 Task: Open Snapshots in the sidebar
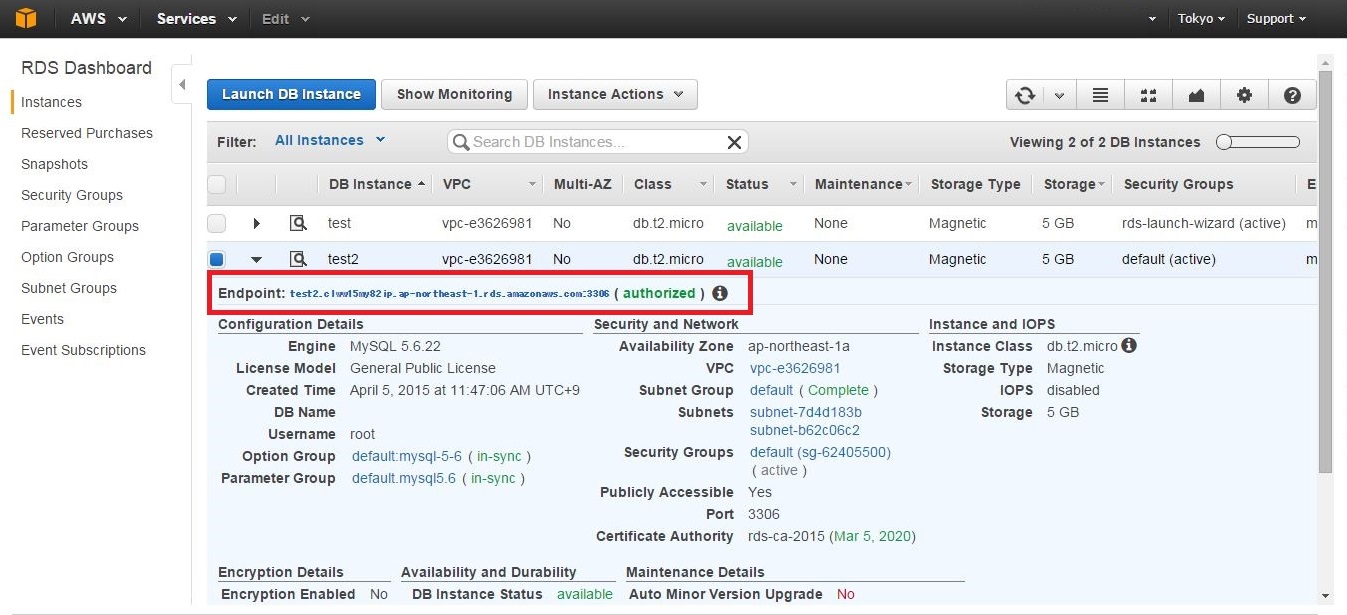click(55, 164)
